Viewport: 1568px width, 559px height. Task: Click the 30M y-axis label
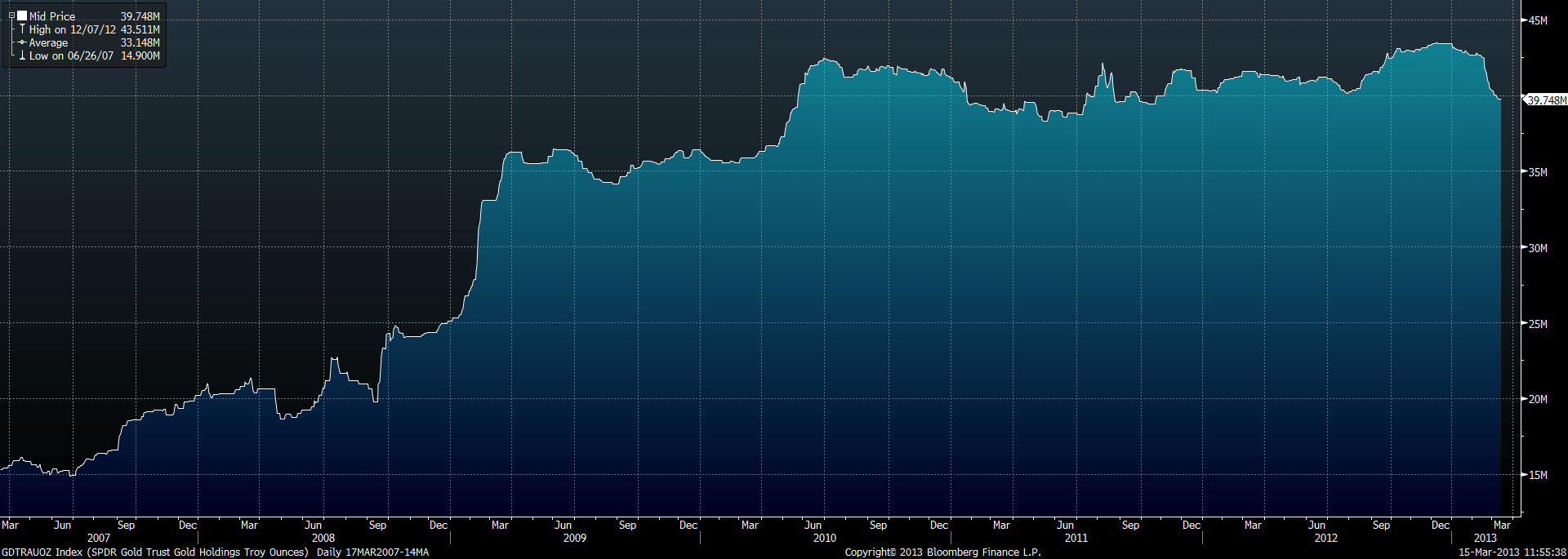coord(1538,248)
